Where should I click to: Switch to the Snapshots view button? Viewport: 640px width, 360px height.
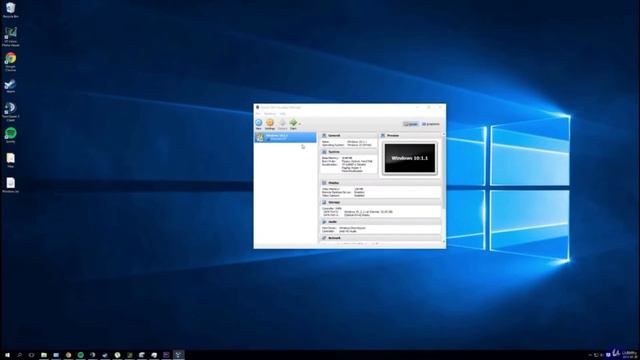point(431,124)
